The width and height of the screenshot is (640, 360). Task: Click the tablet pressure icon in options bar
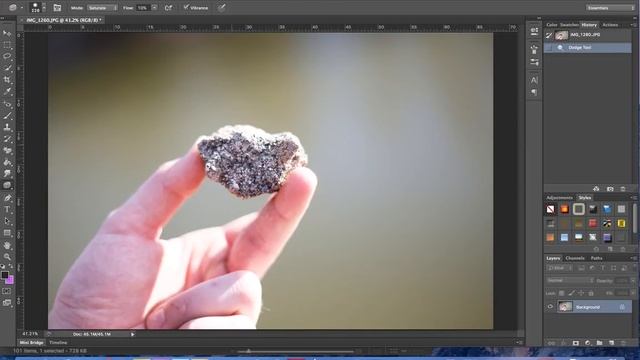point(221,8)
